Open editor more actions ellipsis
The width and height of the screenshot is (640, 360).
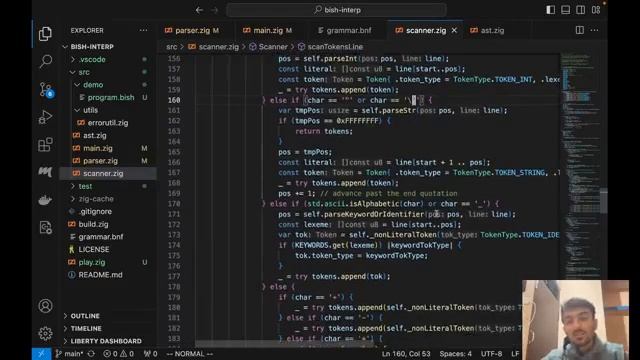click(x=594, y=30)
